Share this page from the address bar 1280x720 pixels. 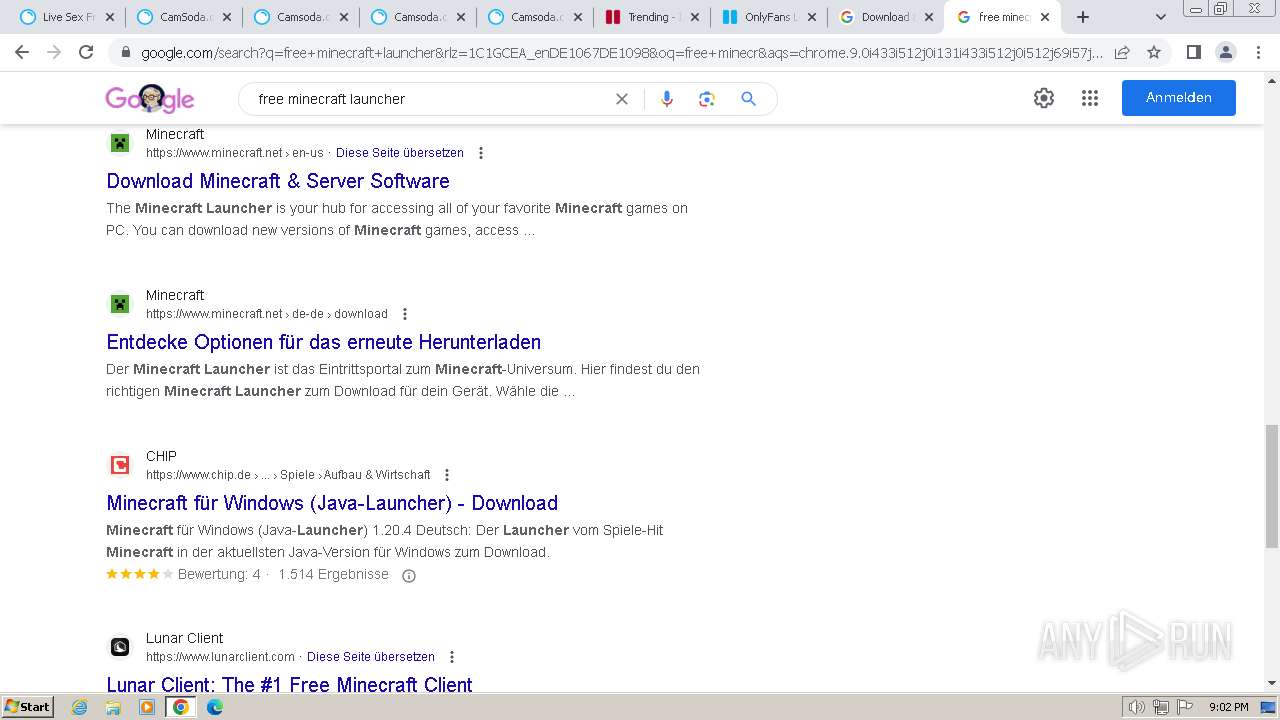point(1122,52)
